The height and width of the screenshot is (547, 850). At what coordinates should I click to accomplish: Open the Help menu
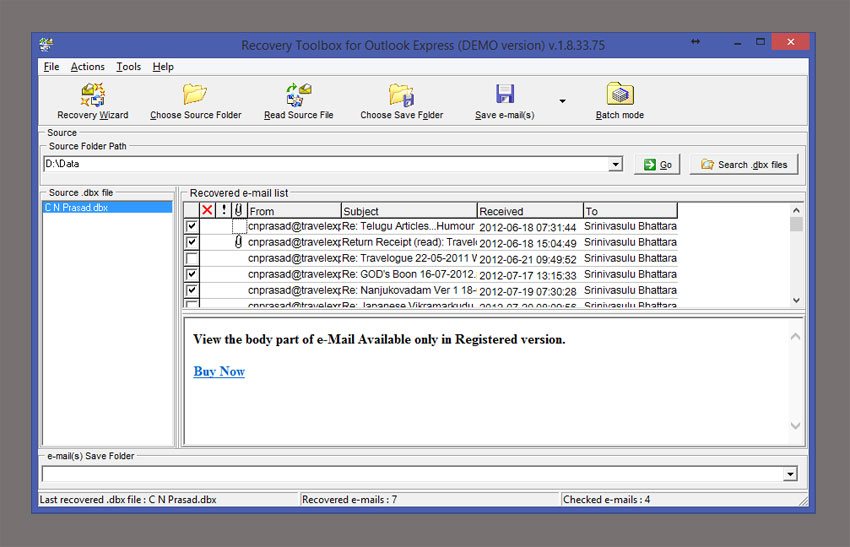click(163, 67)
